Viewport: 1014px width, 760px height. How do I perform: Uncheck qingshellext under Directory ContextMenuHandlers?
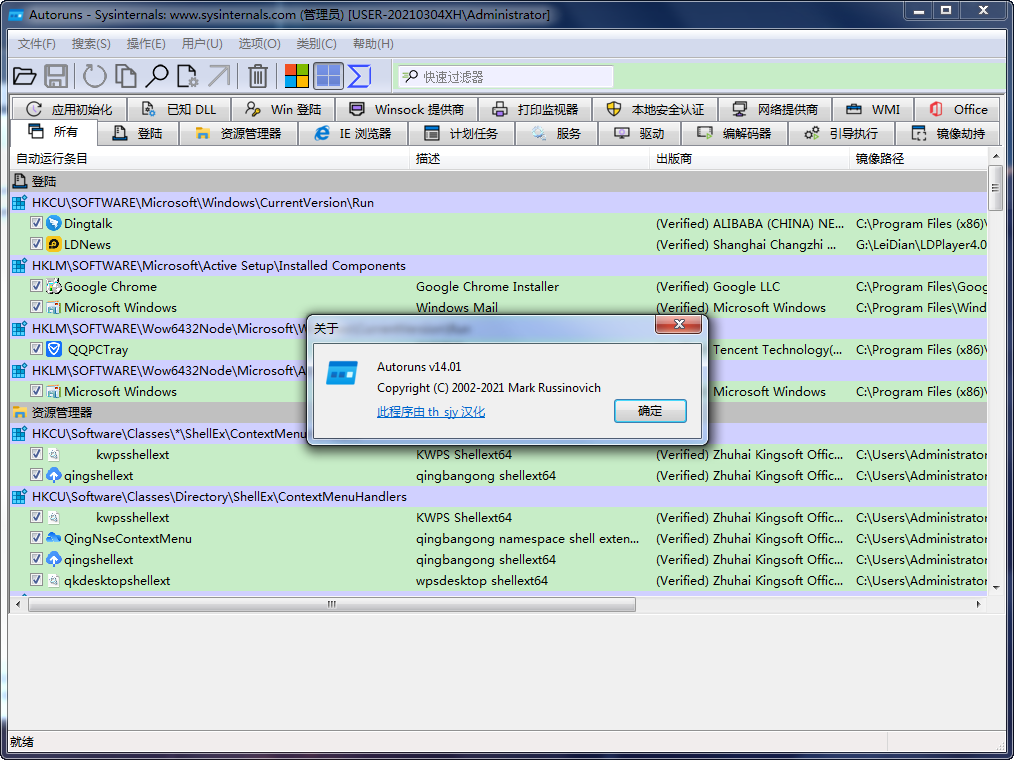(x=36, y=559)
